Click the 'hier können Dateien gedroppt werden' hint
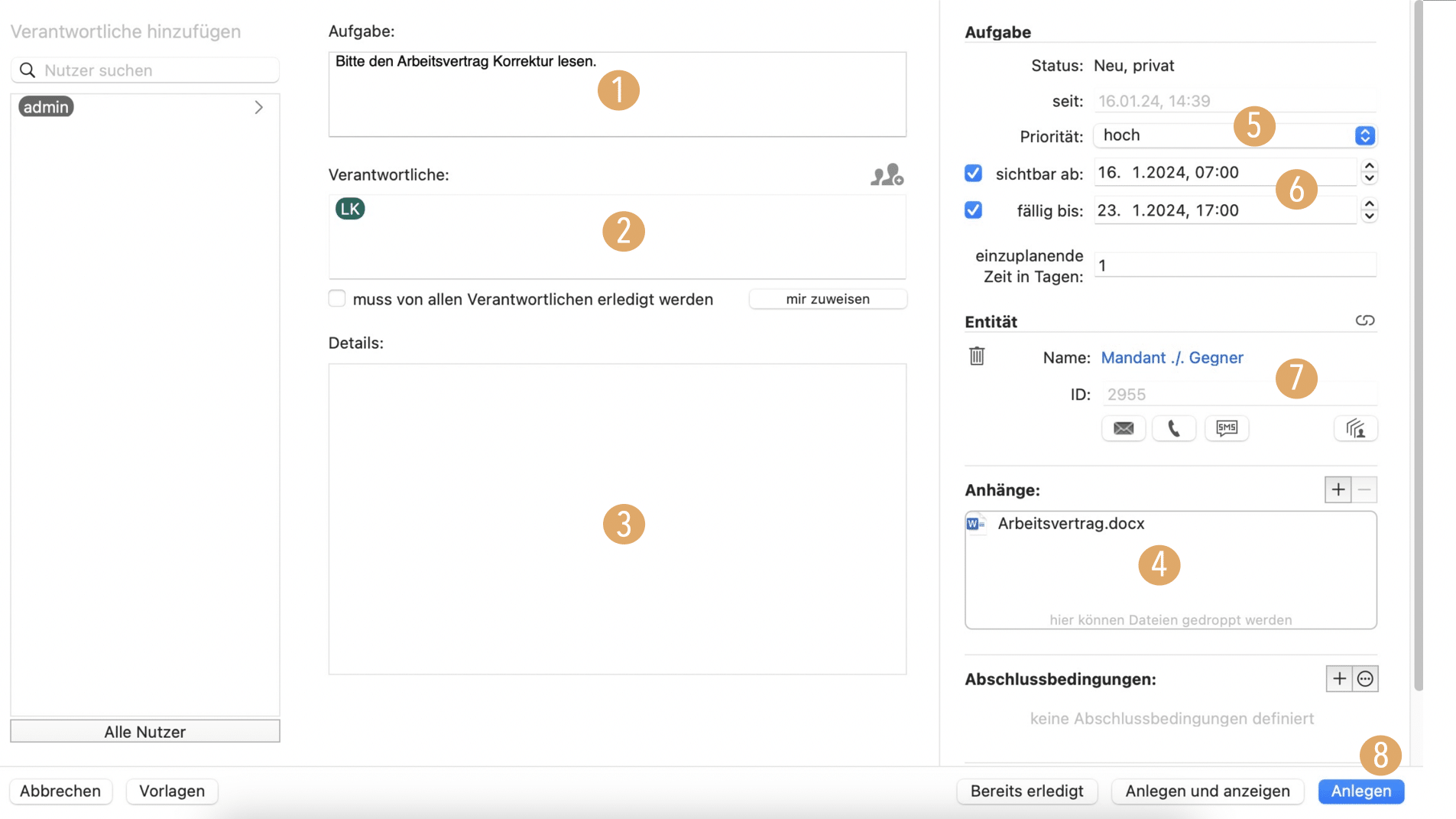 tap(1170, 619)
